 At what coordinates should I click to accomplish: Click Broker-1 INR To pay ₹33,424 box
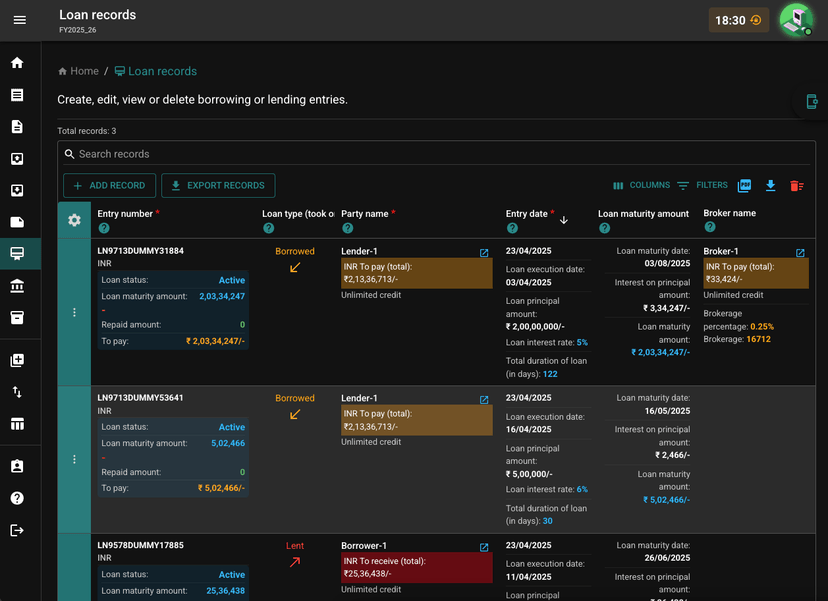pos(756,273)
